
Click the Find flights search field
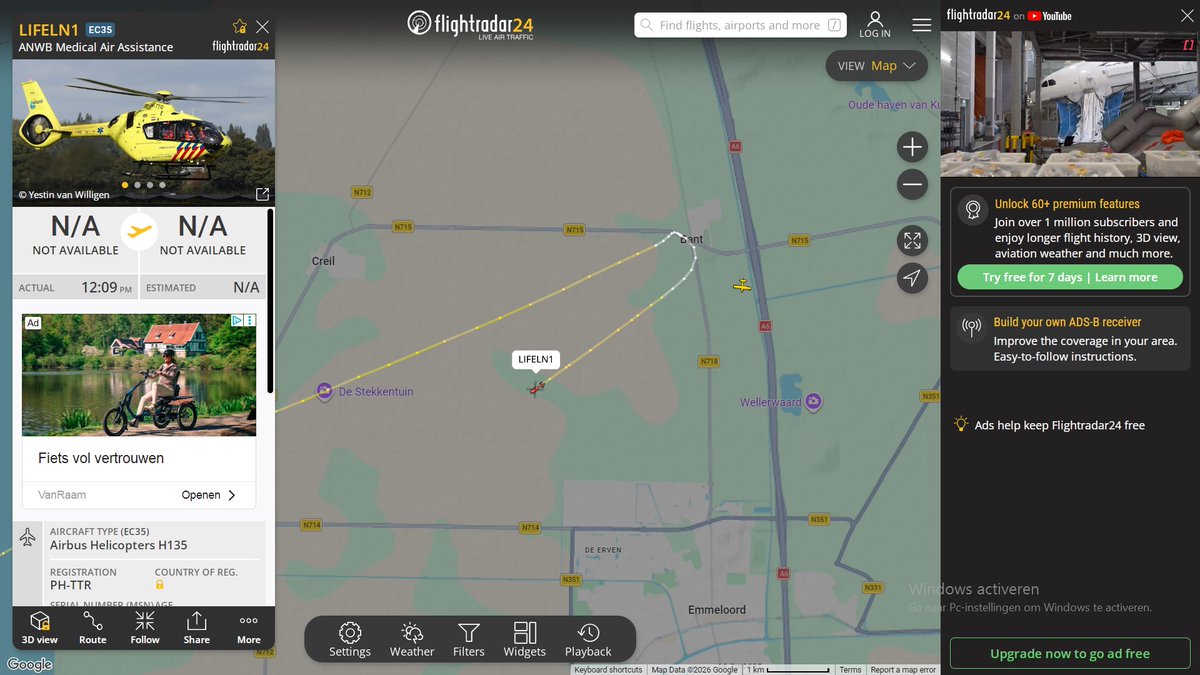pos(740,25)
